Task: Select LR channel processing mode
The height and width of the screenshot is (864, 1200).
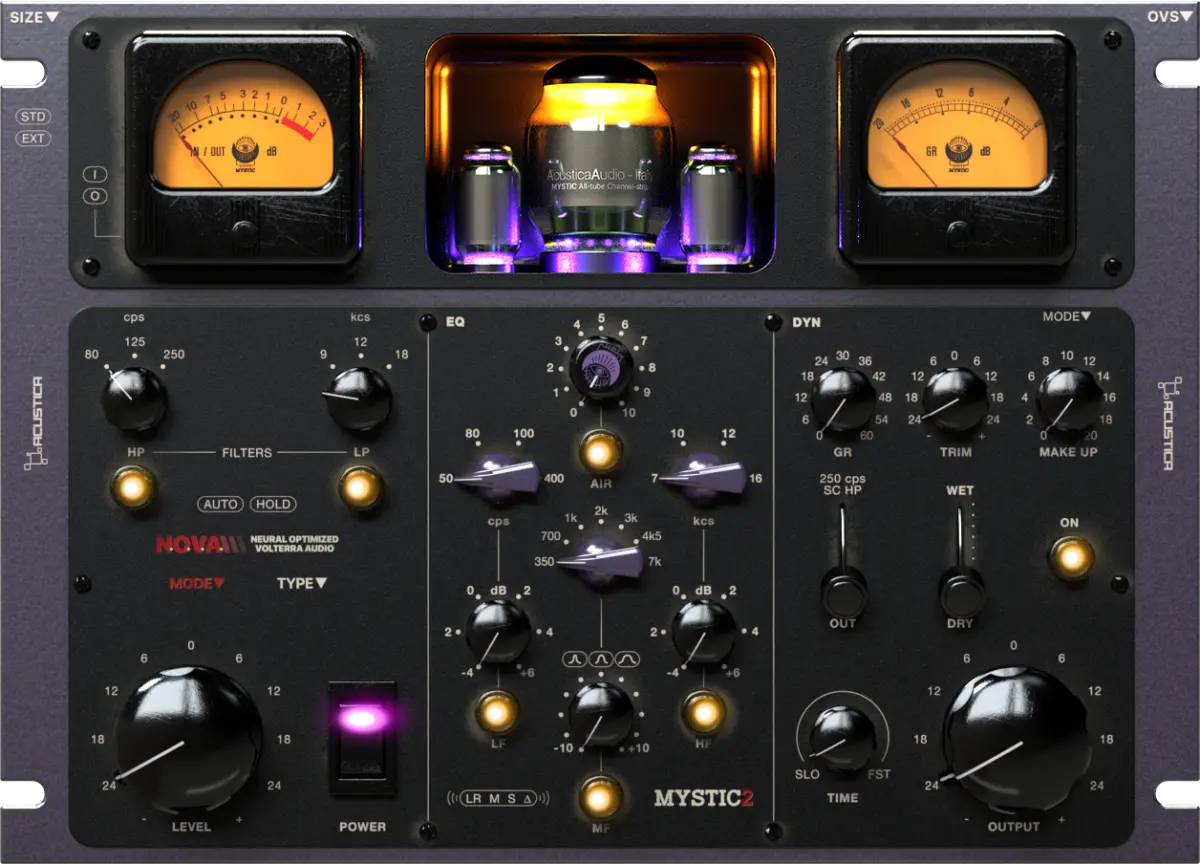Action: 474,798
